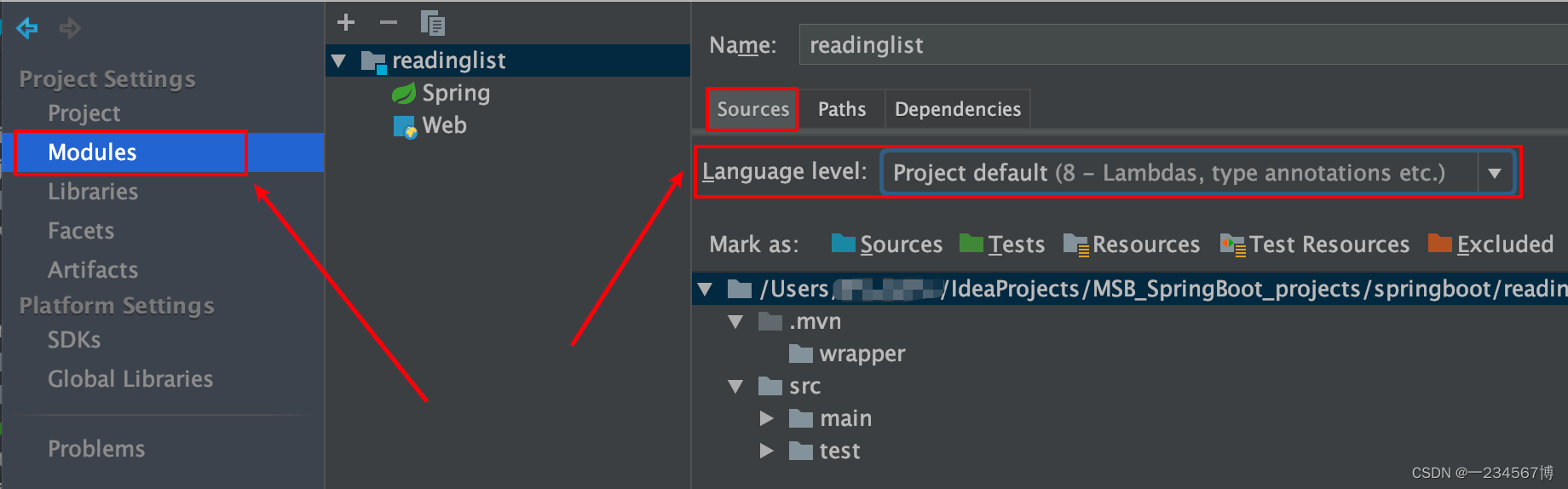Mark folder as Test Resources
This screenshot has height=489, width=1568.
1315,244
